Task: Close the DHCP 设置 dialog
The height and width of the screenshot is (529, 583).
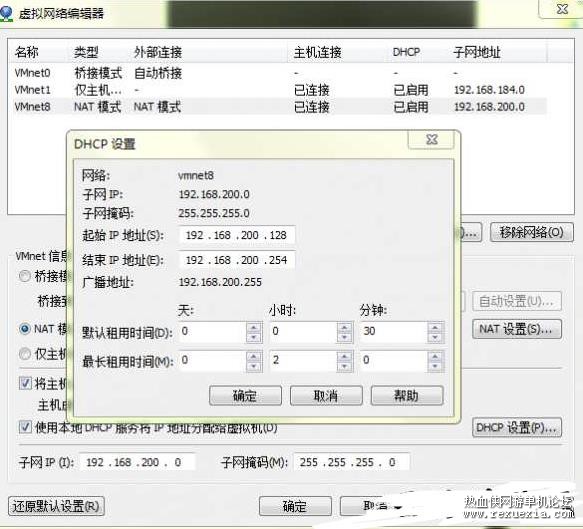Action: pyautogui.click(x=431, y=140)
